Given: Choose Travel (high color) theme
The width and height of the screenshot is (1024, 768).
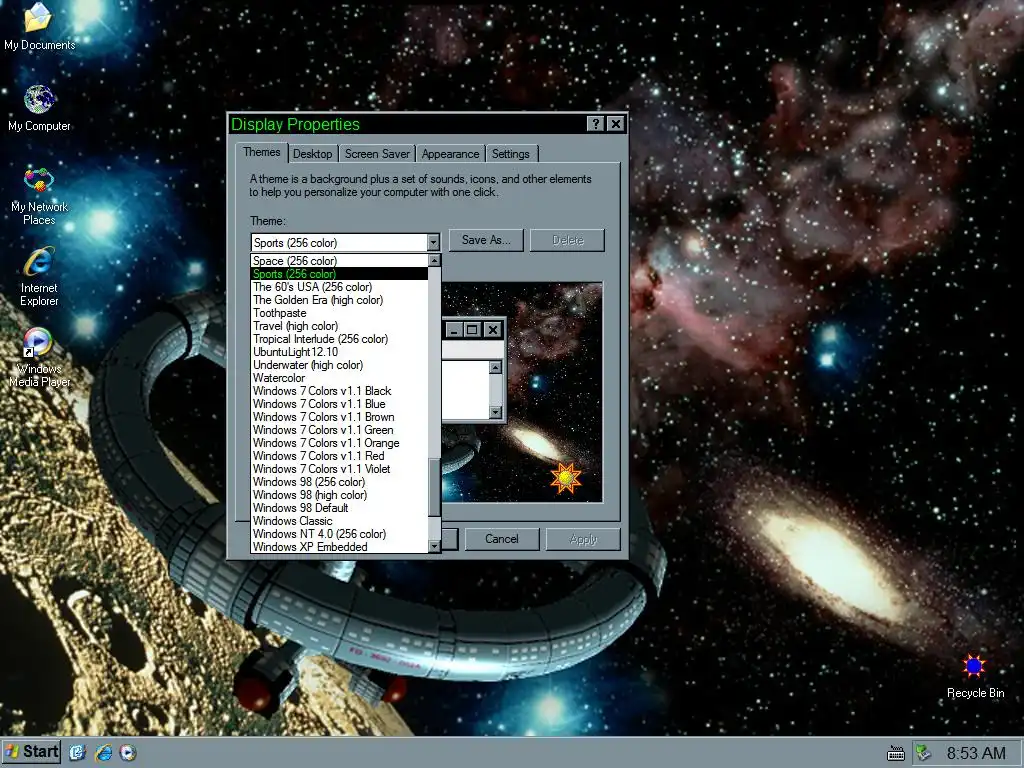Looking at the screenshot, I should point(340,326).
